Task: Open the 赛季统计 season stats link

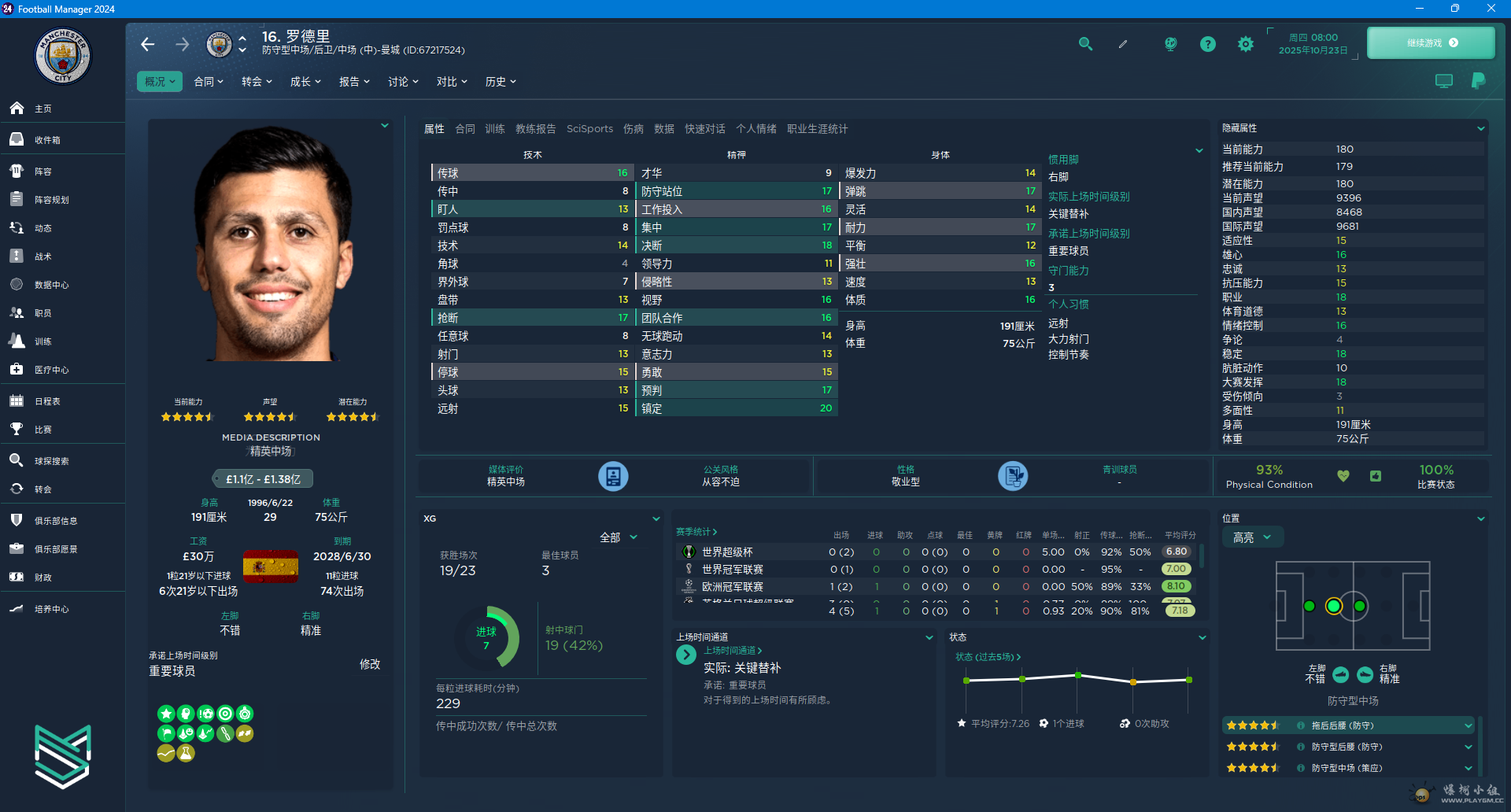Action: (x=696, y=532)
